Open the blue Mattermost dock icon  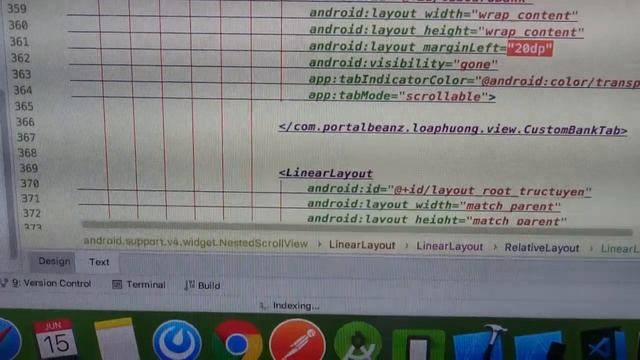pyautogui.click(x=177, y=340)
